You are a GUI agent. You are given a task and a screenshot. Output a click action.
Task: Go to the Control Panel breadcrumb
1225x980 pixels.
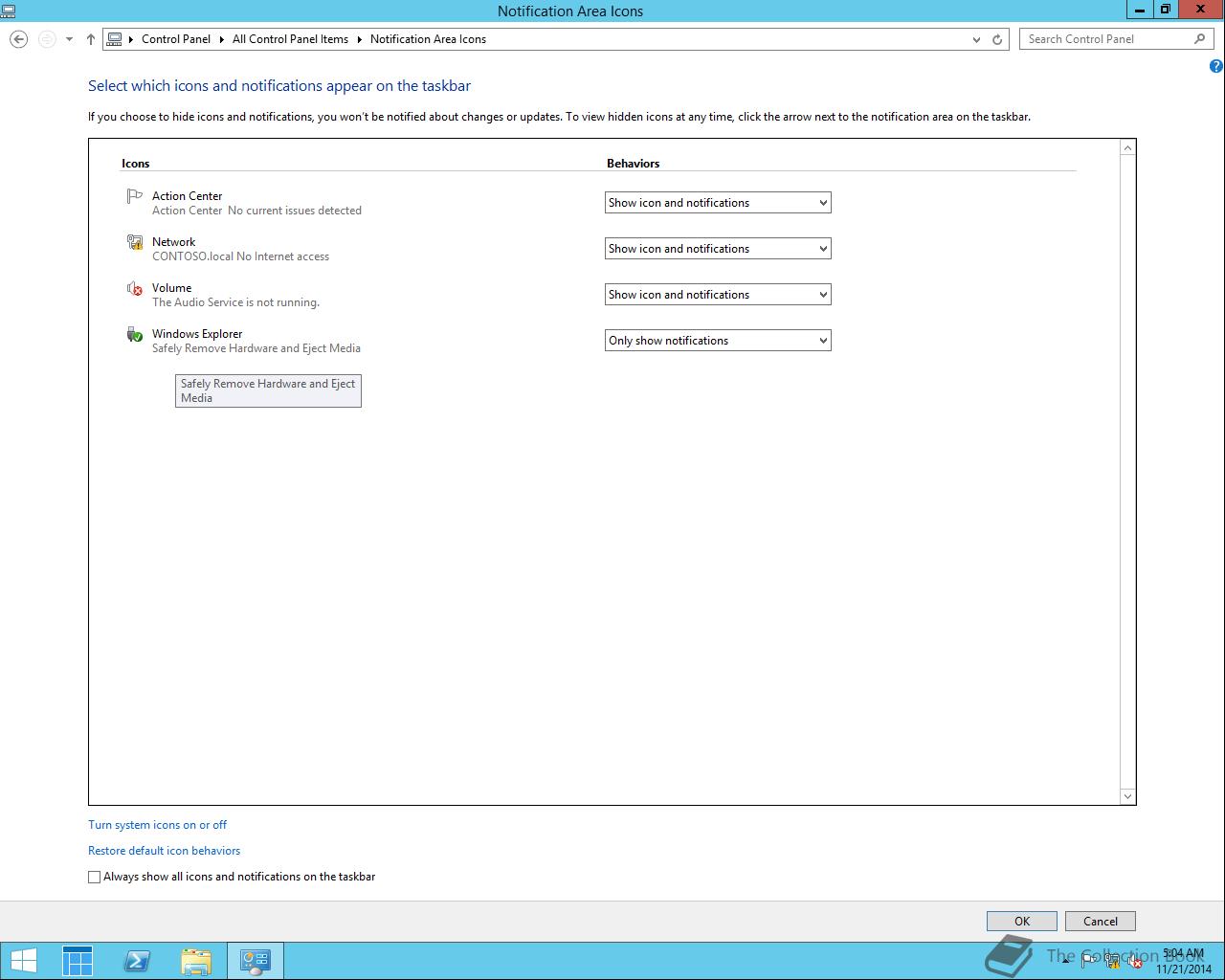(176, 39)
